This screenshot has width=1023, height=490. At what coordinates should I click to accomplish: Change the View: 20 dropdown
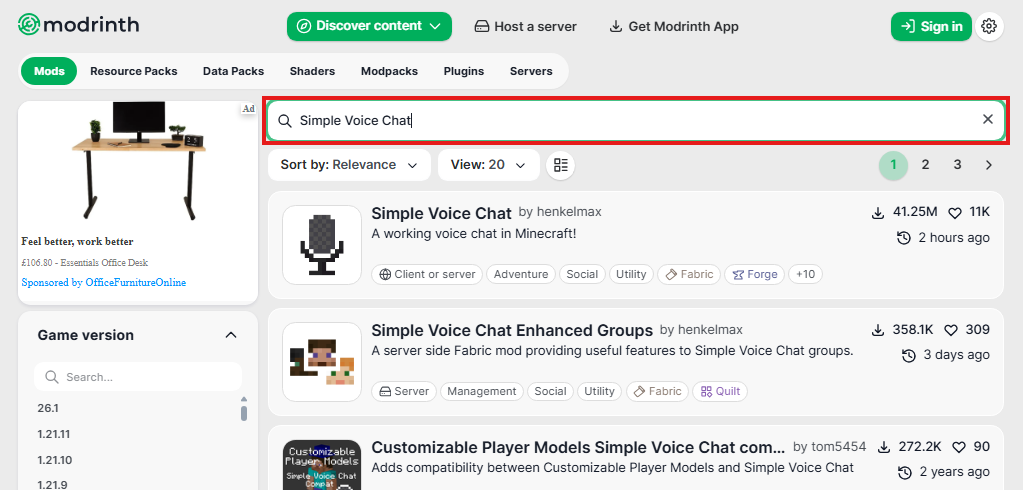[488, 165]
